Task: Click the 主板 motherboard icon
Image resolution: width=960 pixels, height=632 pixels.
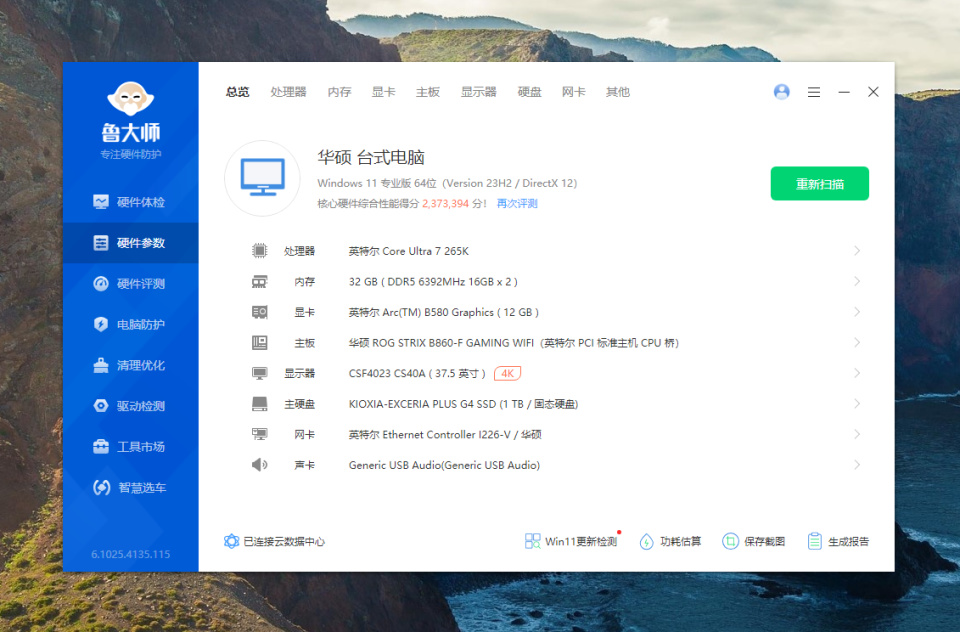Action: [x=260, y=343]
